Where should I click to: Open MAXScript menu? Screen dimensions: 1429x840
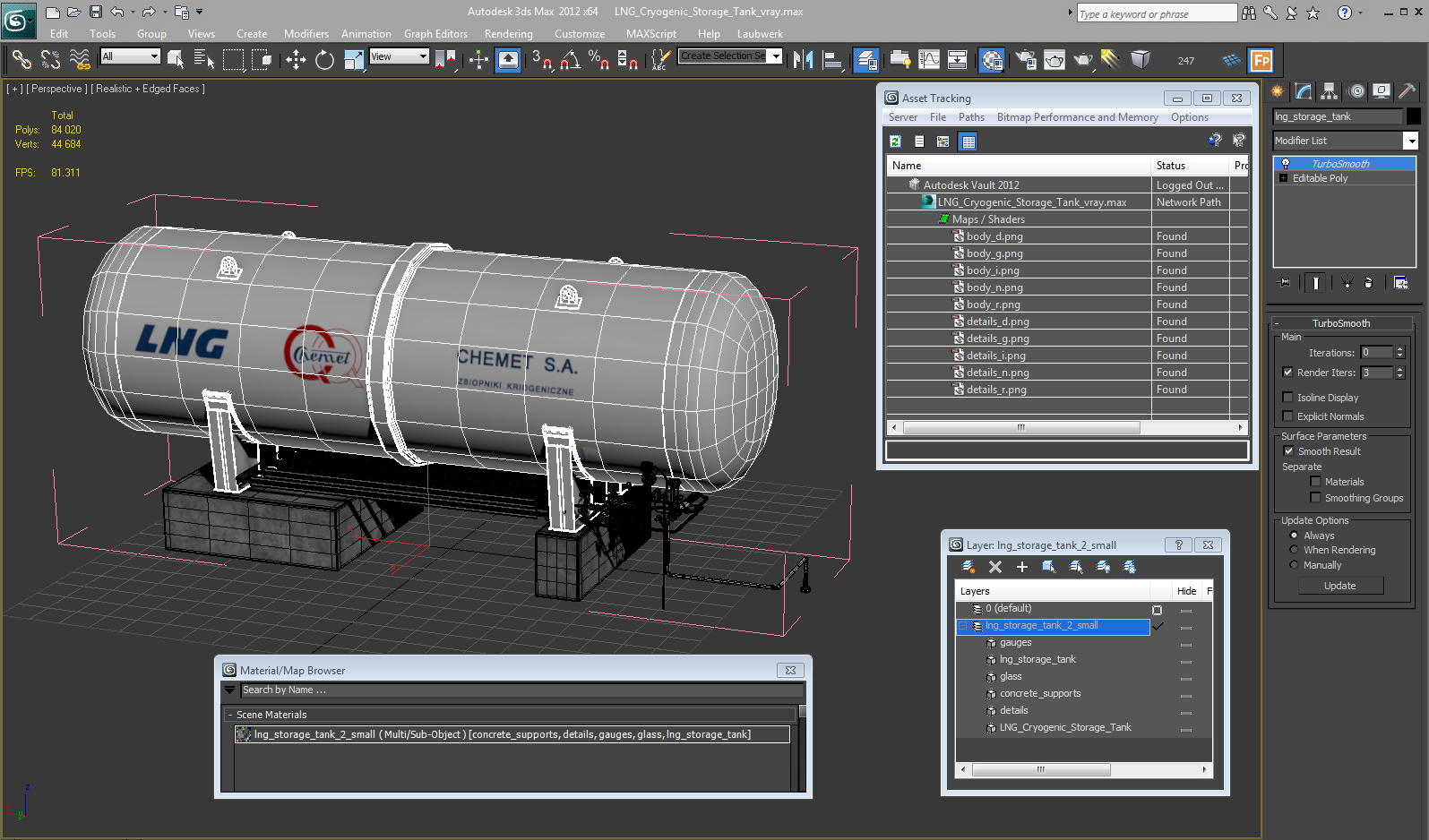[x=650, y=34]
